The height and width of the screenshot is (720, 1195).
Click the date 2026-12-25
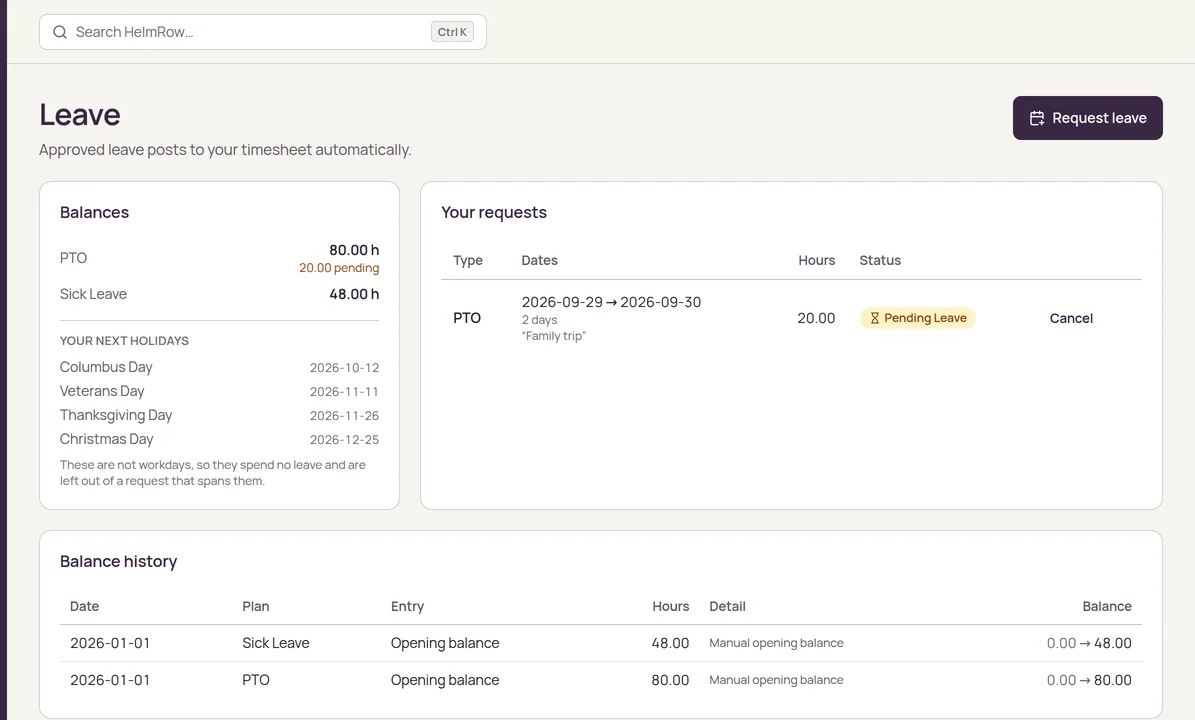coord(344,440)
